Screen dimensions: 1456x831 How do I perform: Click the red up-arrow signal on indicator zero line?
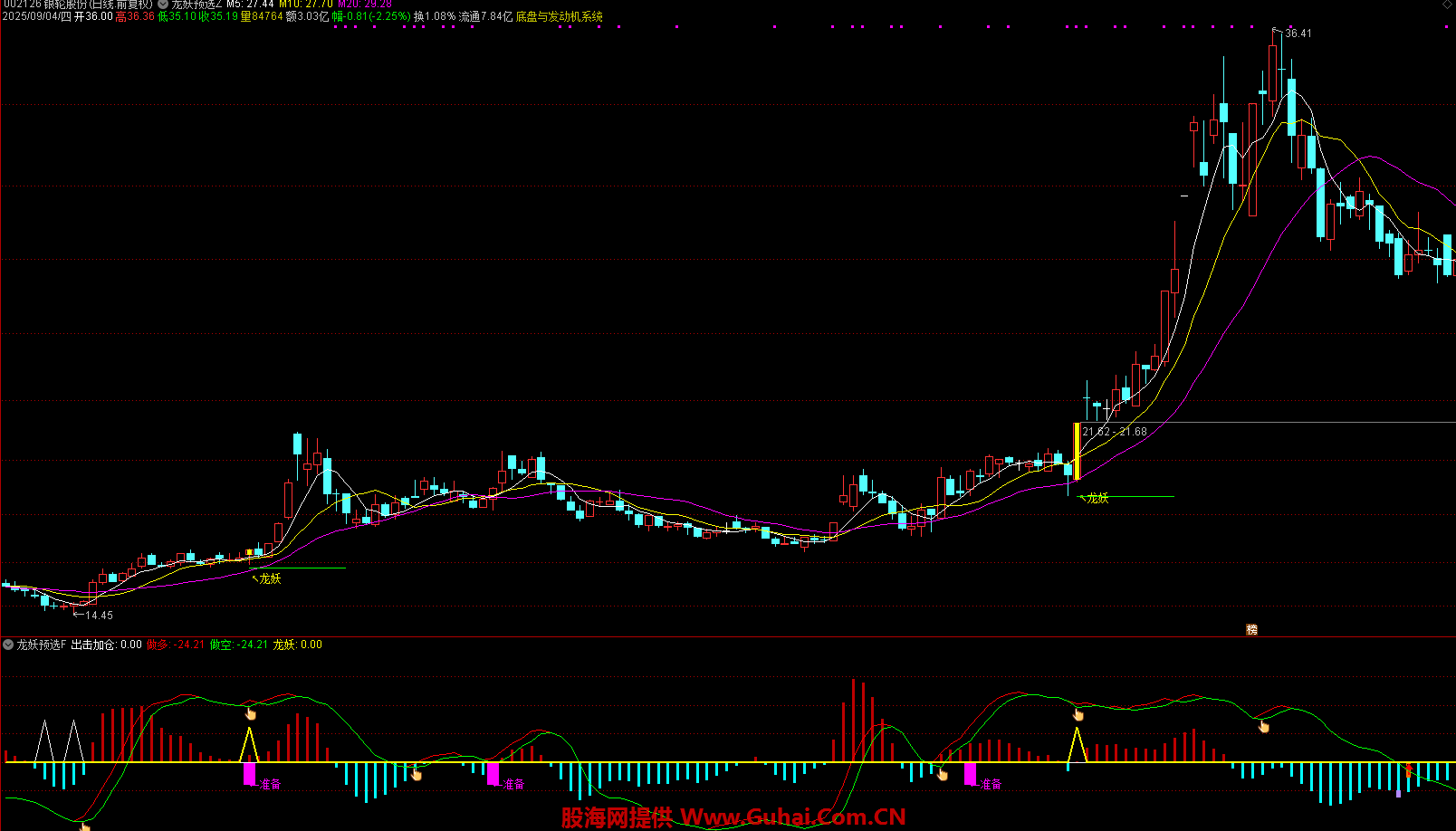click(x=1409, y=770)
